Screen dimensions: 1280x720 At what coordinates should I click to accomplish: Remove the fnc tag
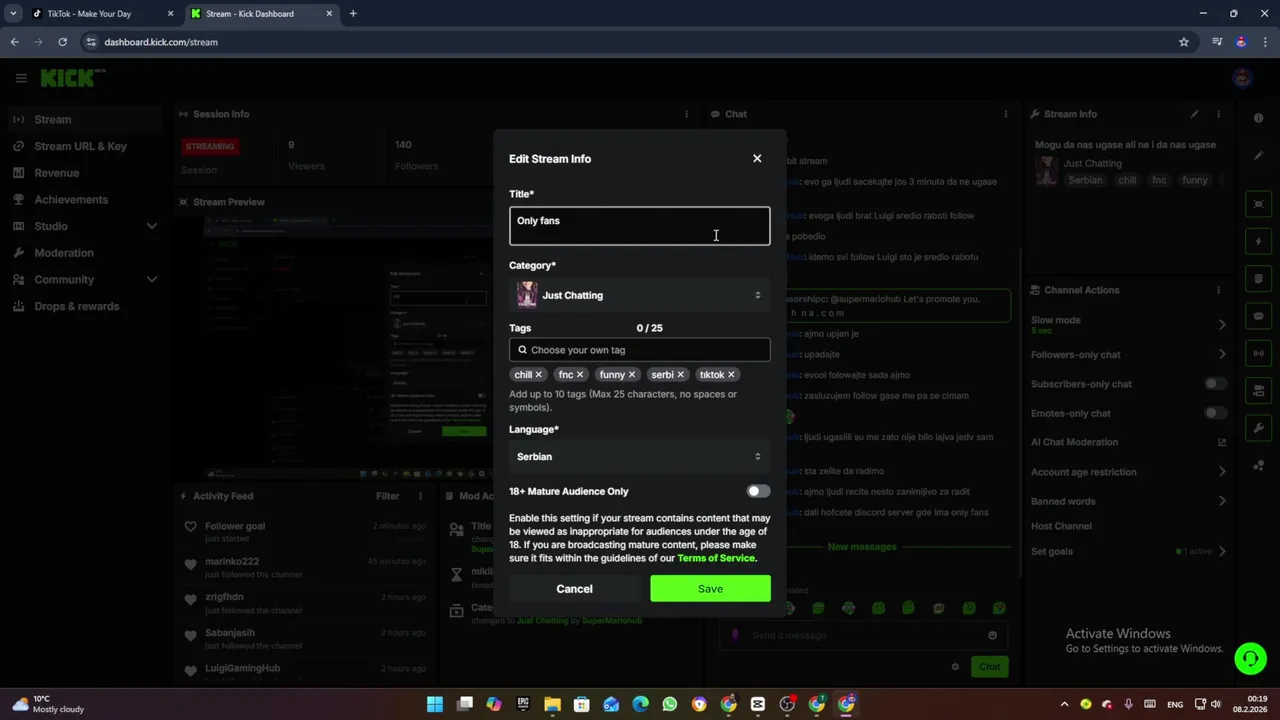click(580, 375)
